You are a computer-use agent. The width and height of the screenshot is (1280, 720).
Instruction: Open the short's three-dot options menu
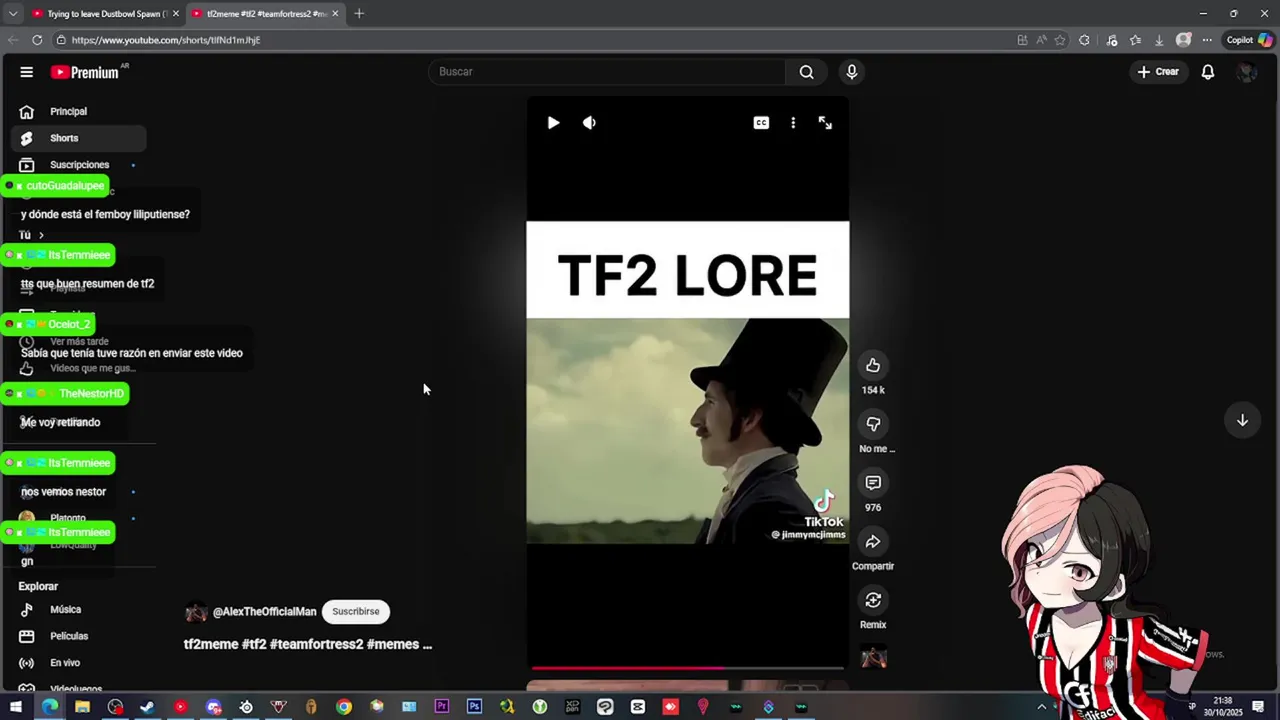tap(793, 123)
